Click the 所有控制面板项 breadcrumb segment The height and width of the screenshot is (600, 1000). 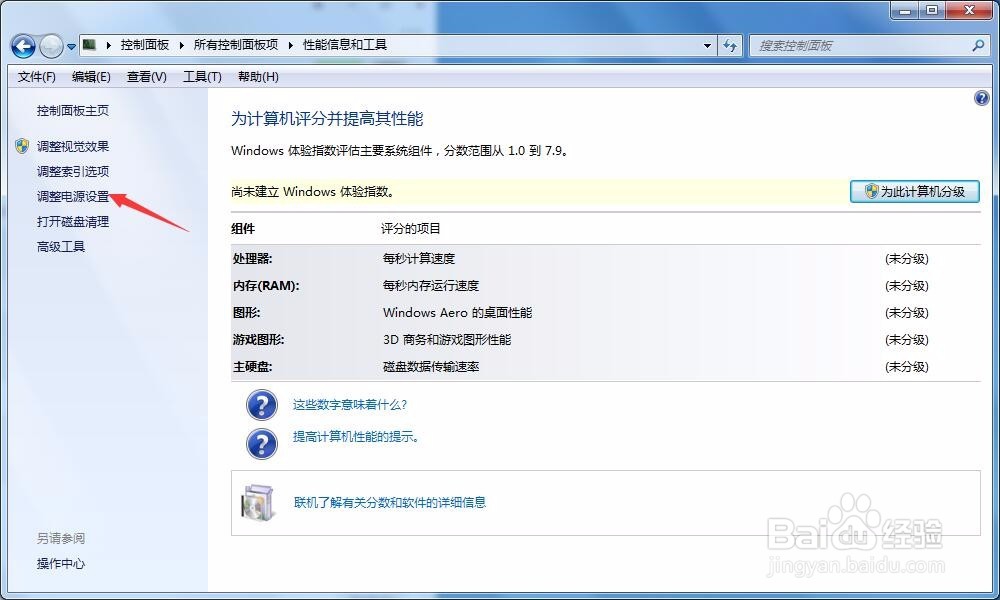(236, 45)
